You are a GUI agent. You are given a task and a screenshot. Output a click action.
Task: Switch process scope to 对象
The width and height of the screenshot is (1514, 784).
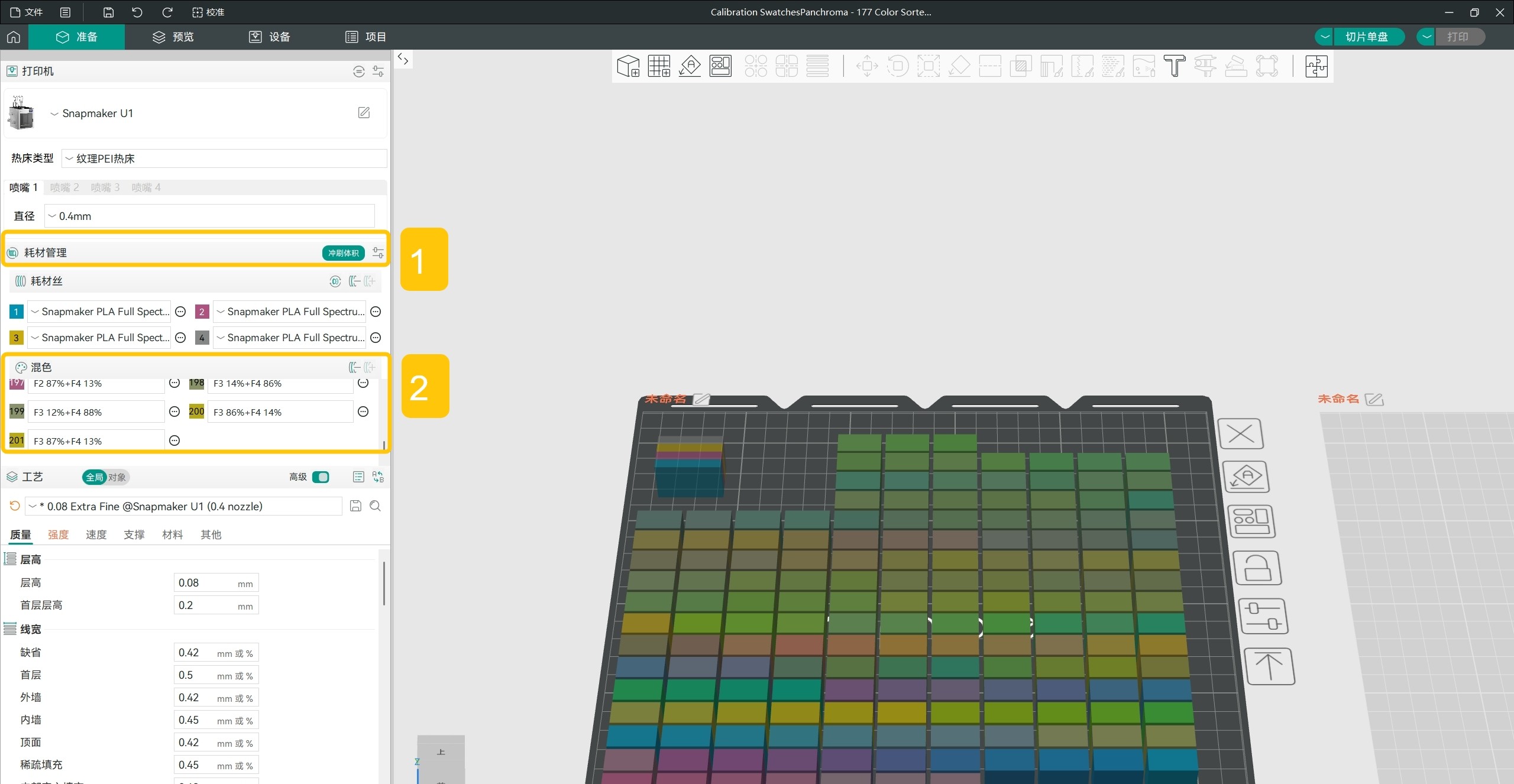(117, 477)
